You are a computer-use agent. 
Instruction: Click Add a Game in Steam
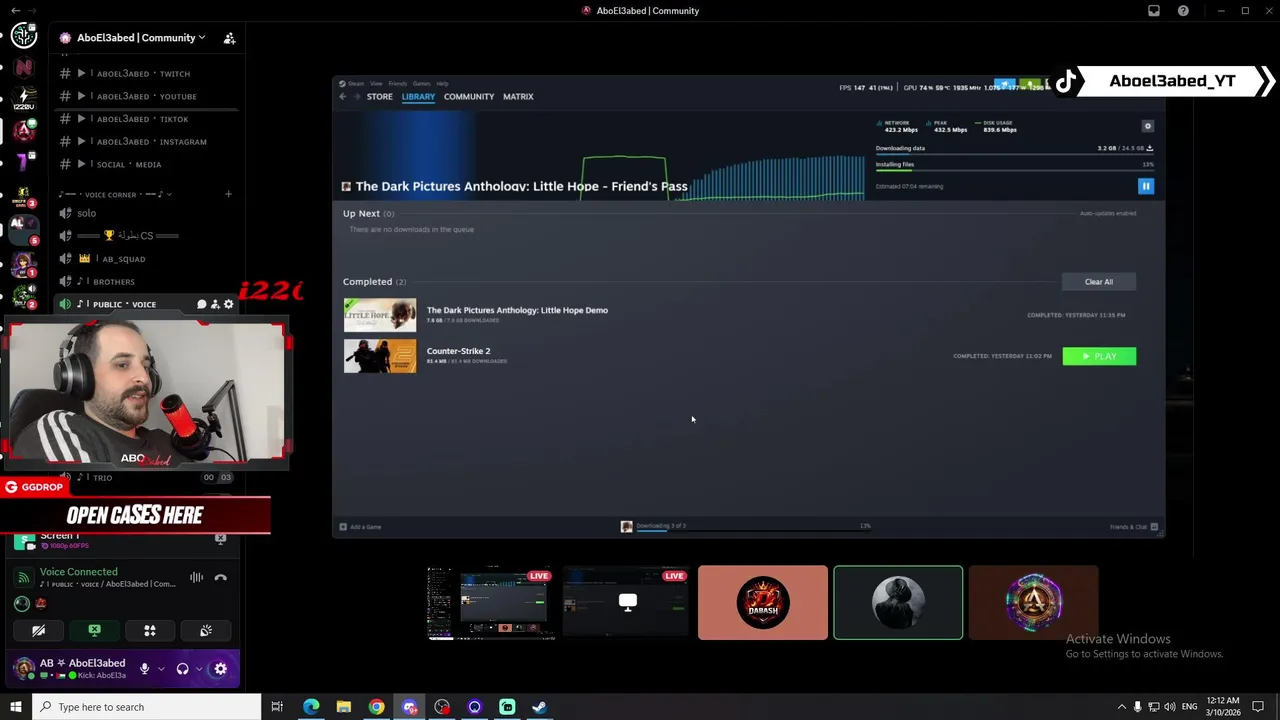(360, 527)
